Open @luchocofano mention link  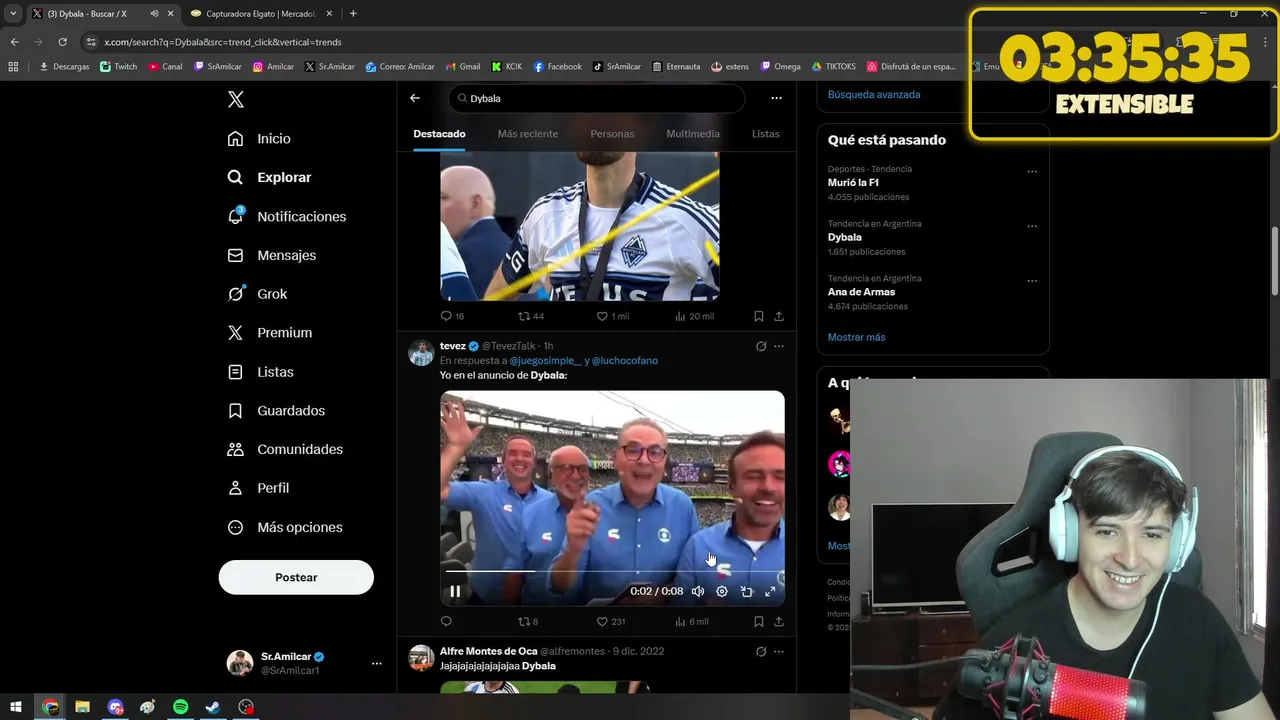[x=625, y=360]
